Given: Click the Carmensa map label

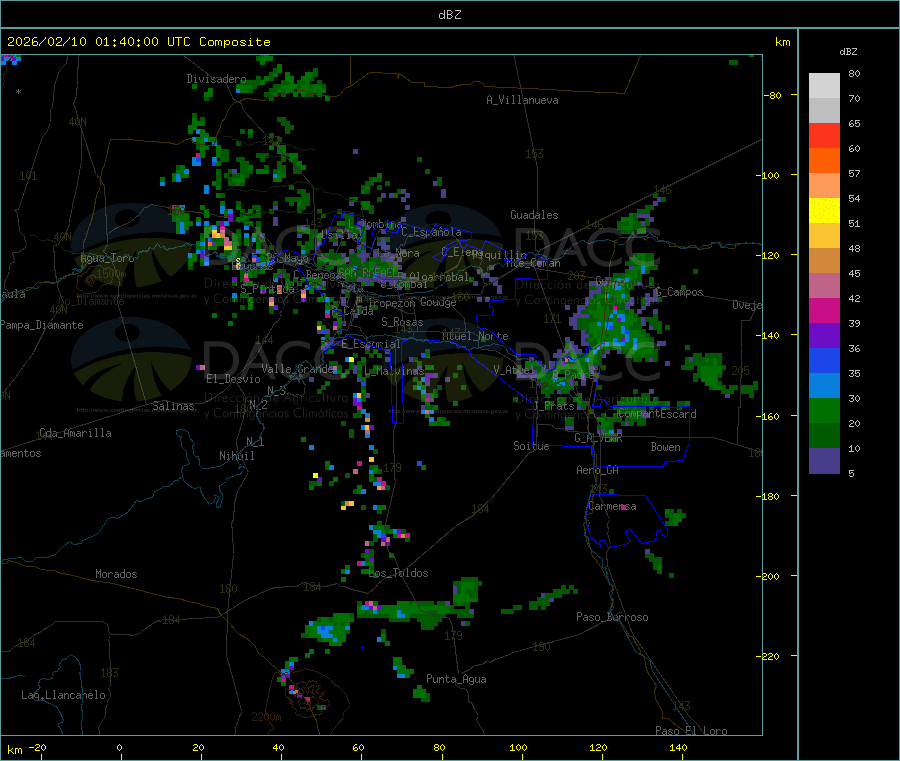Looking at the screenshot, I should [x=612, y=506].
